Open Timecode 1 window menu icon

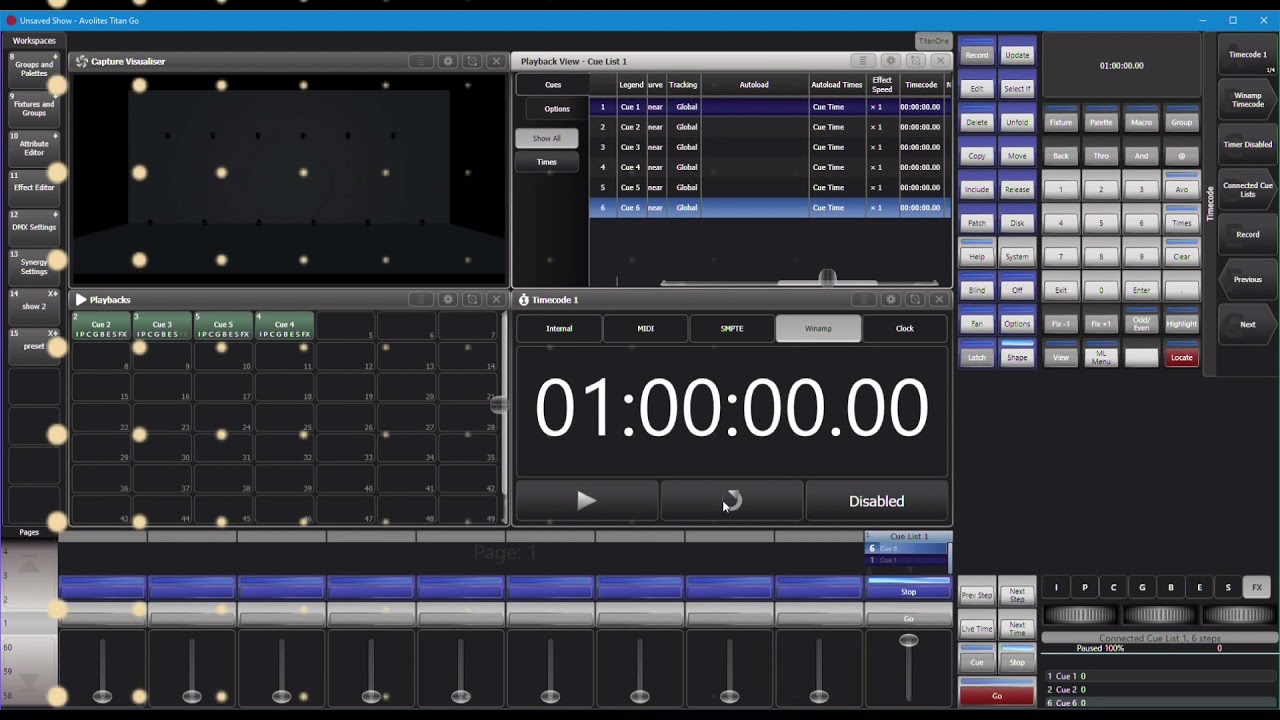coord(864,299)
